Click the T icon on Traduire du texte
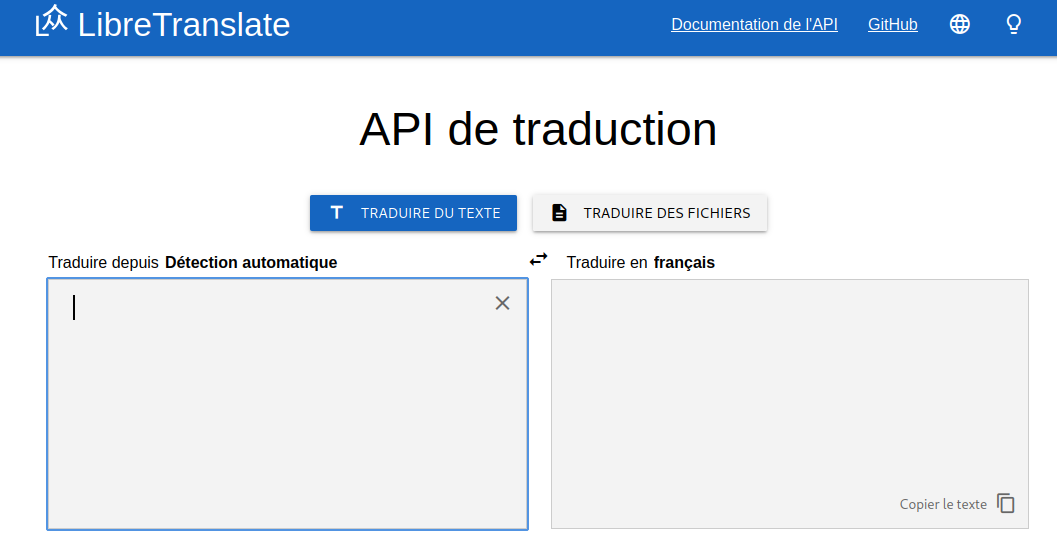Viewport: 1057px width, 543px height. point(337,213)
